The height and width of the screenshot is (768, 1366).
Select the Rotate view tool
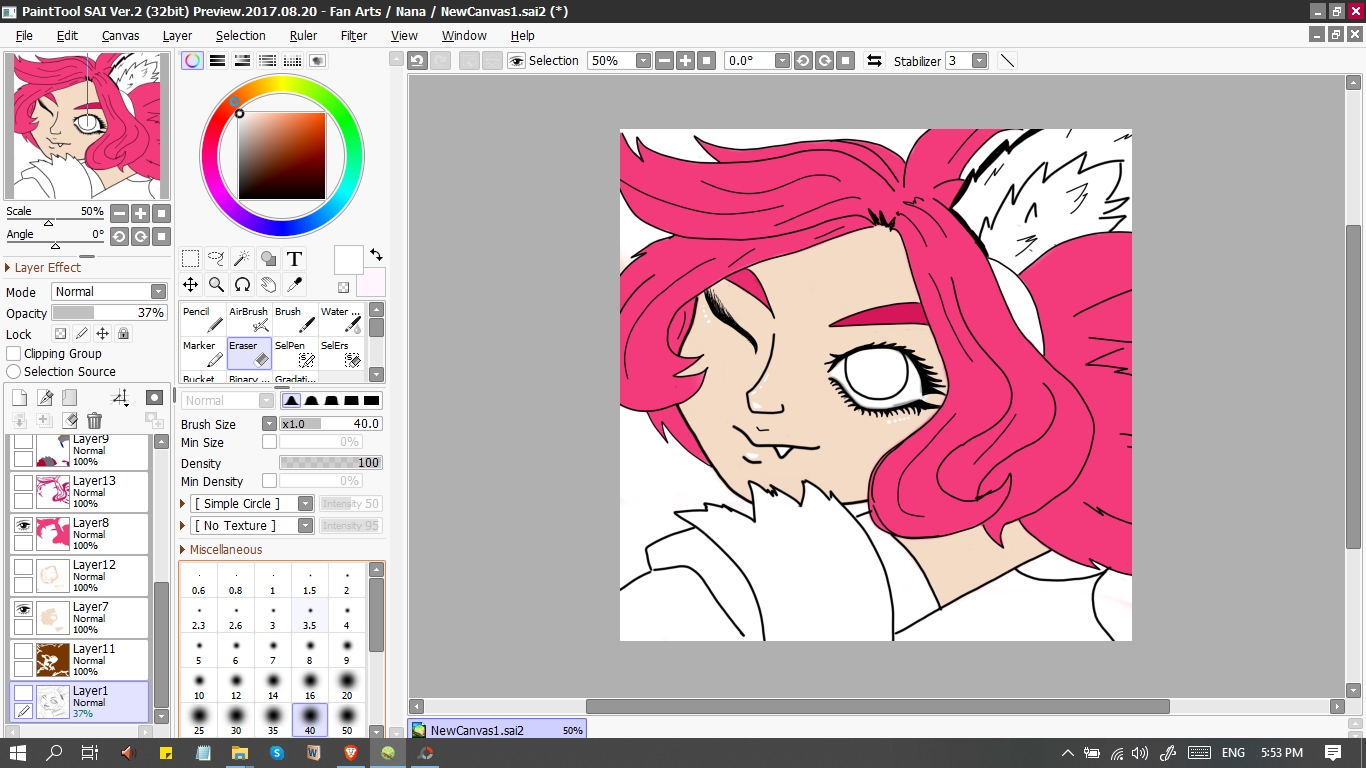click(x=242, y=285)
